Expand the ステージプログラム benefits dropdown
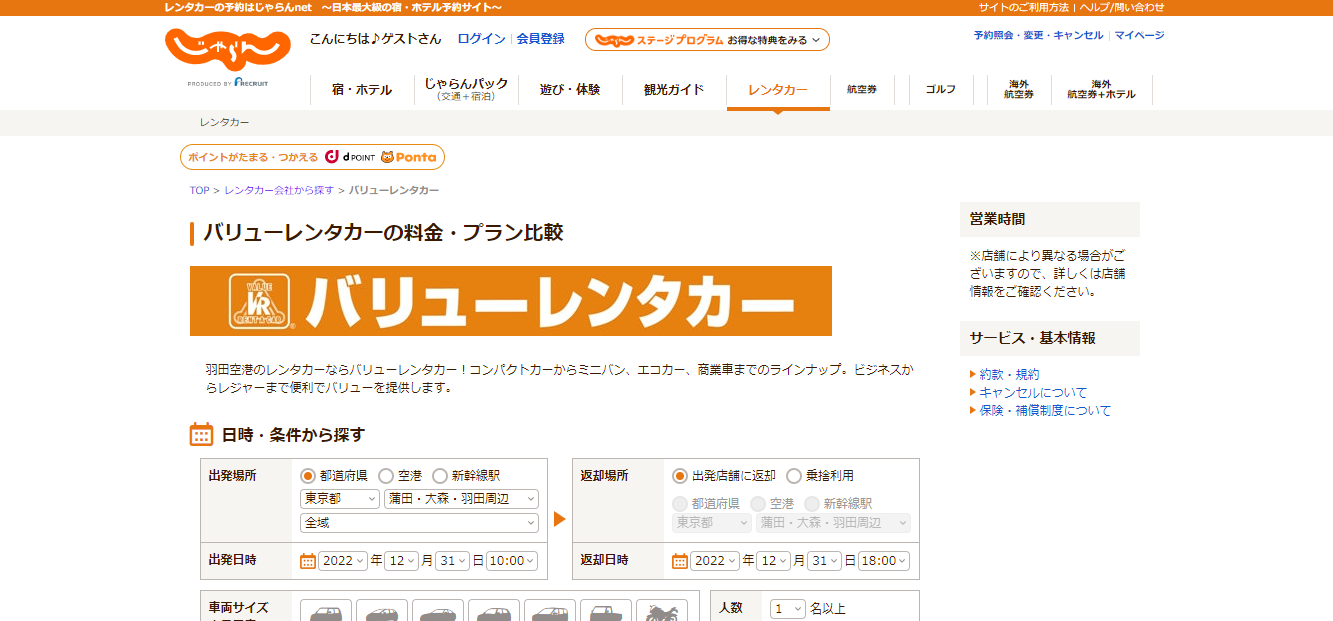This screenshot has width=1333, height=621. pyautogui.click(x=707, y=40)
